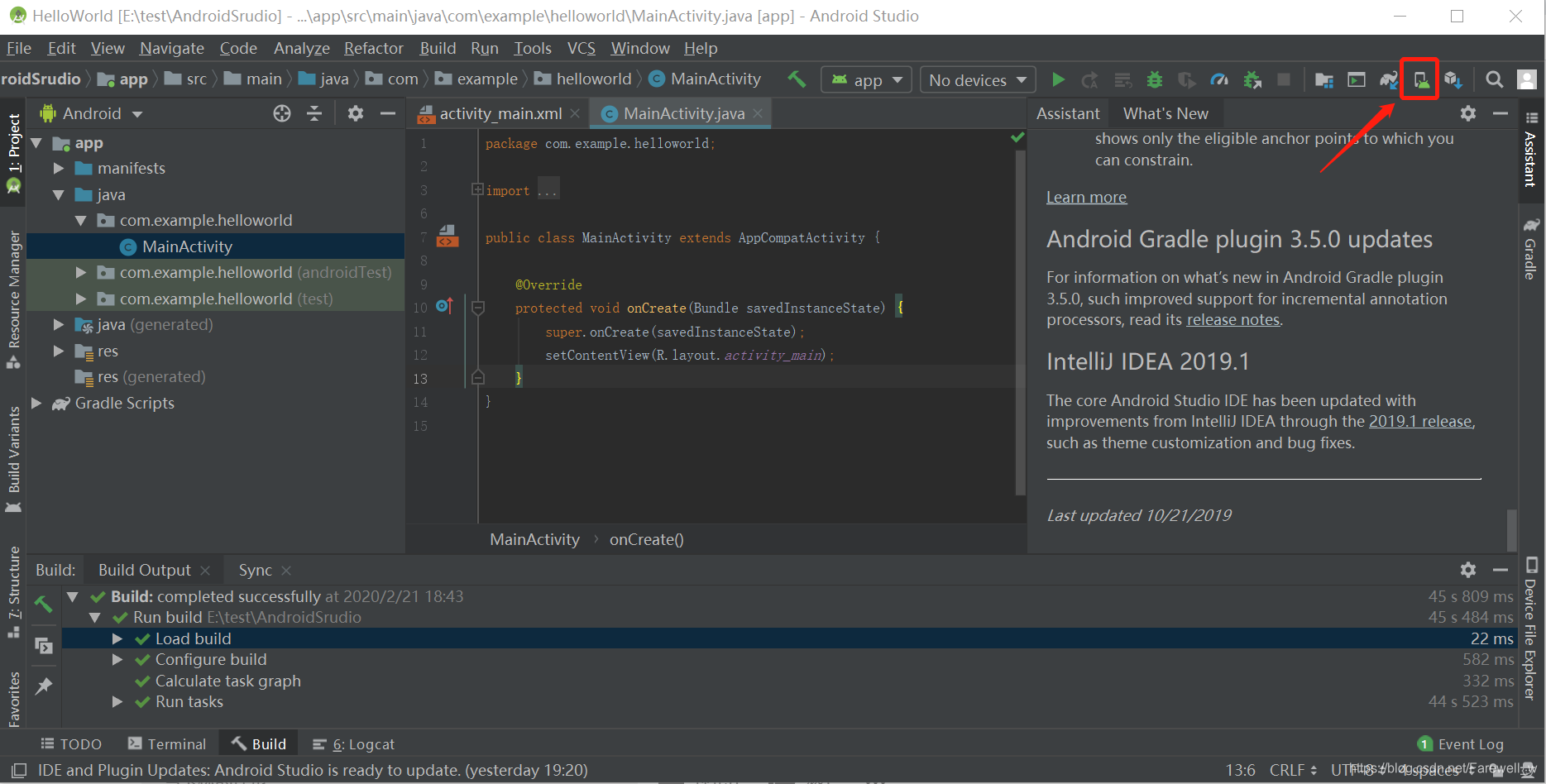Screen dimensions: 1546x784
Task: Expand the manifests folder
Action: pyautogui.click(x=59, y=168)
